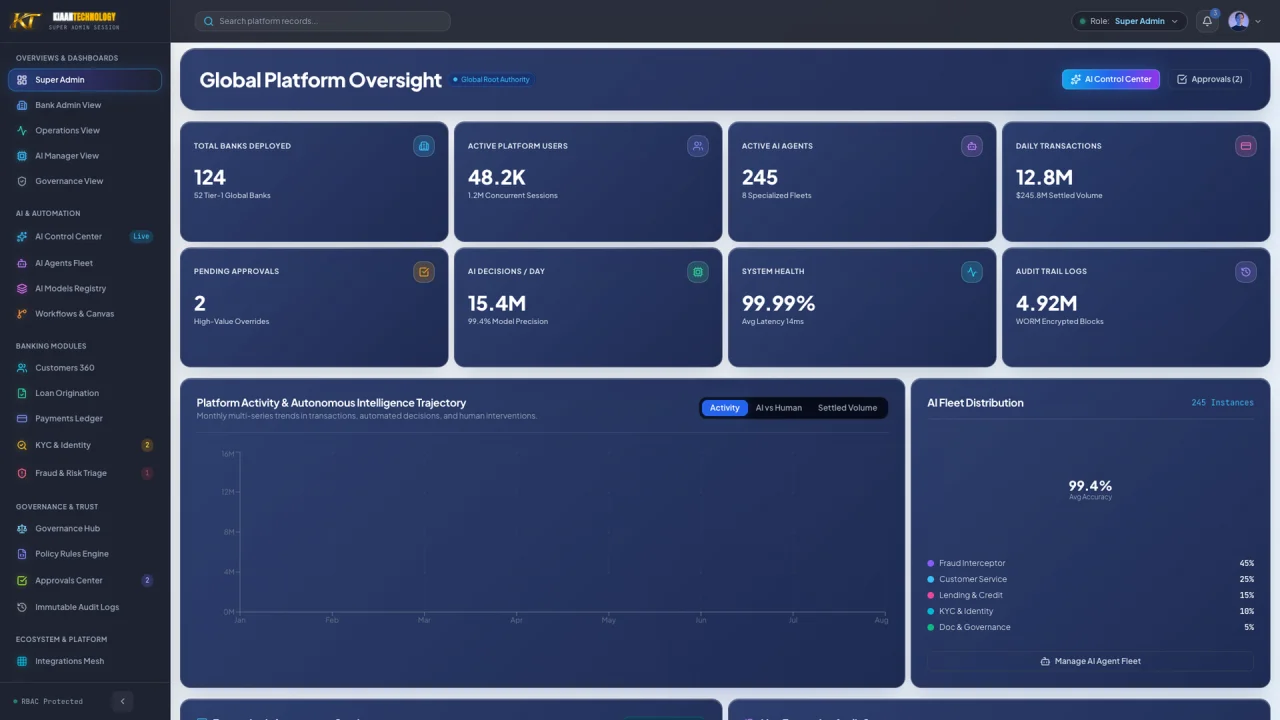The width and height of the screenshot is (1280, 720).
Task: Open KYC & Identity sidebar item
Action: 85,445
